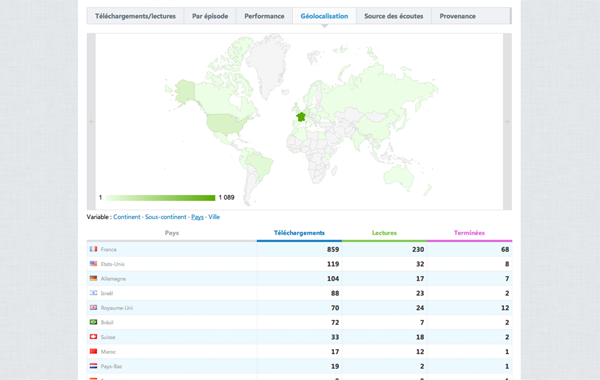Click the green map legend gradient bar
This screenshot has width=600, height=380.
(160, 198)
